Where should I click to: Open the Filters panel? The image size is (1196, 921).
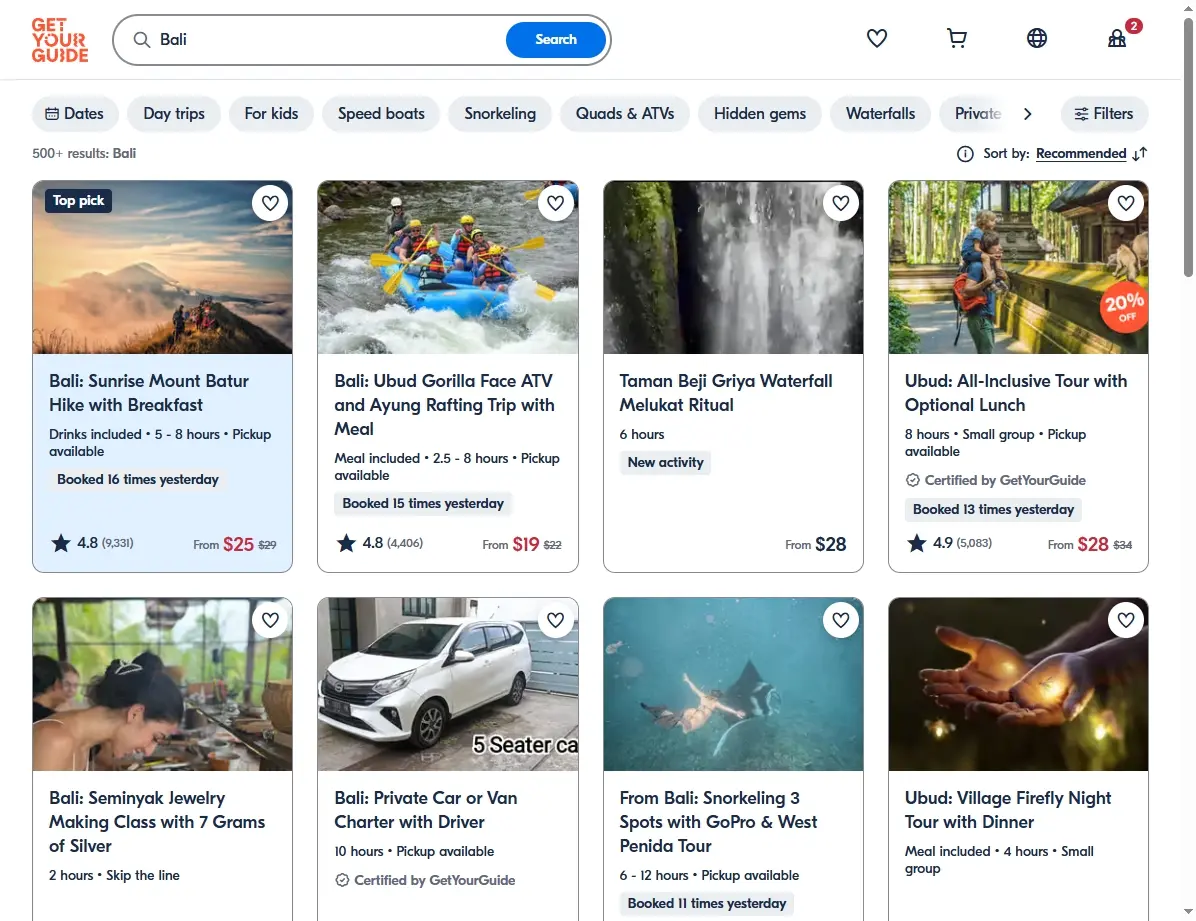1104,114
